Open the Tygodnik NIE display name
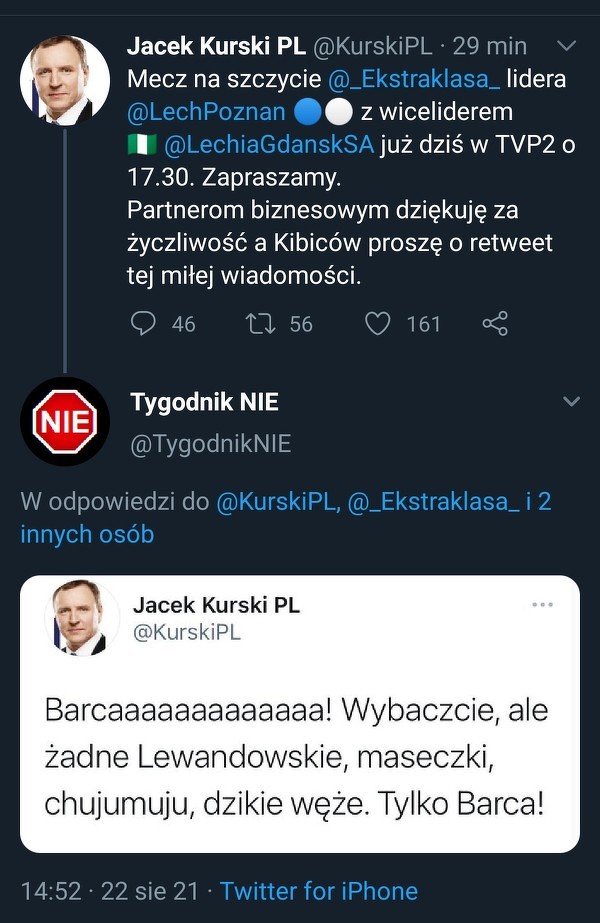This screenshot has height=923, width=600. pyautogui.click(x=204, y=402)
